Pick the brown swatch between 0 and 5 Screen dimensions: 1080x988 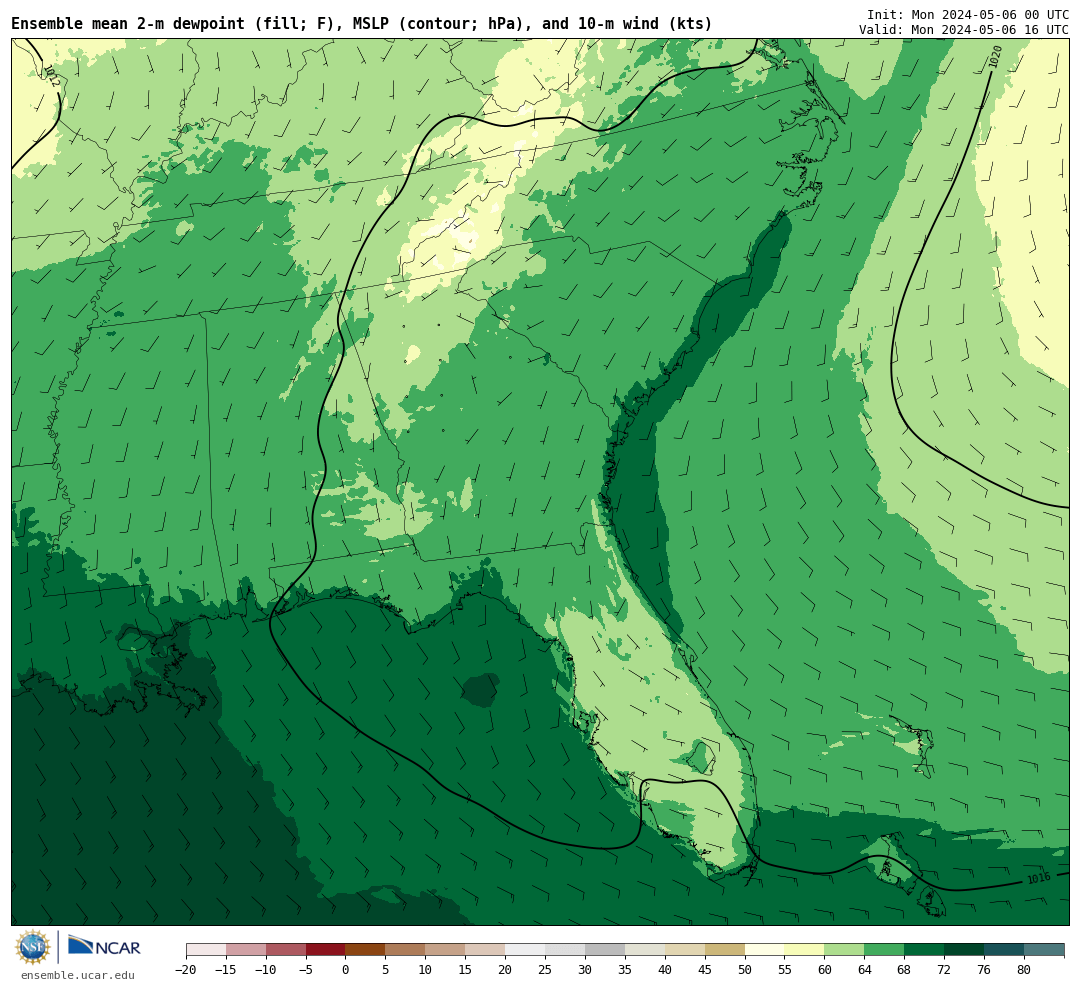[x=366, y=950]
